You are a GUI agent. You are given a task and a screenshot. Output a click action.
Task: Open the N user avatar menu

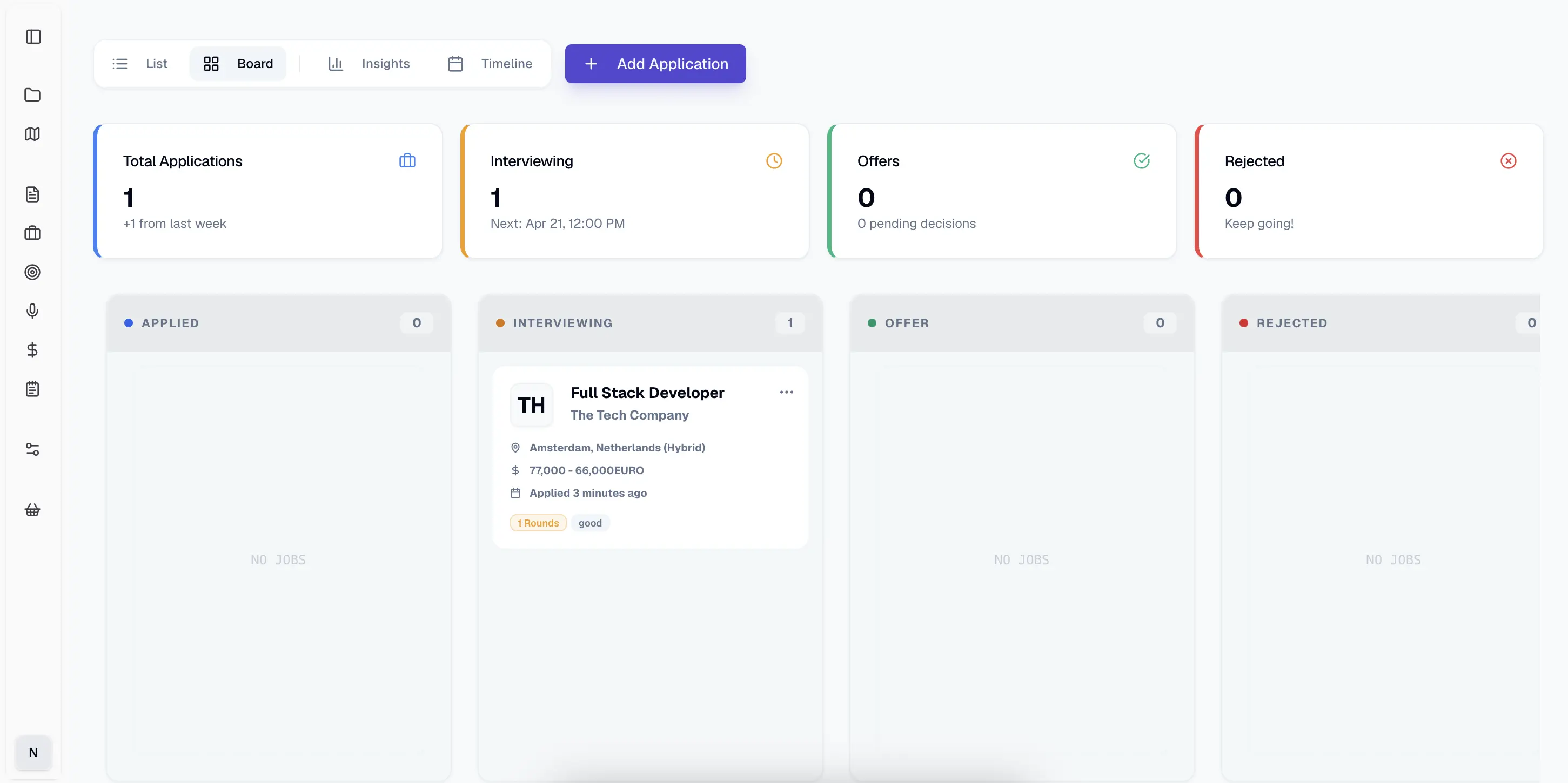click(33, 753)
